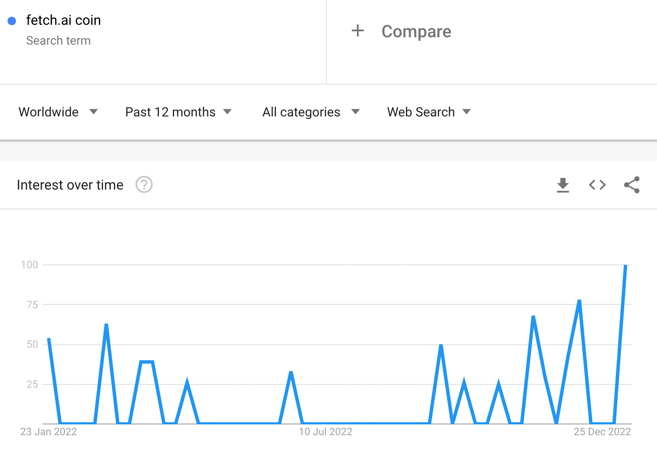The height and width of the screenshot is (472, 657).
Task: Click the Search term label
Action: (x=58, y=41)
